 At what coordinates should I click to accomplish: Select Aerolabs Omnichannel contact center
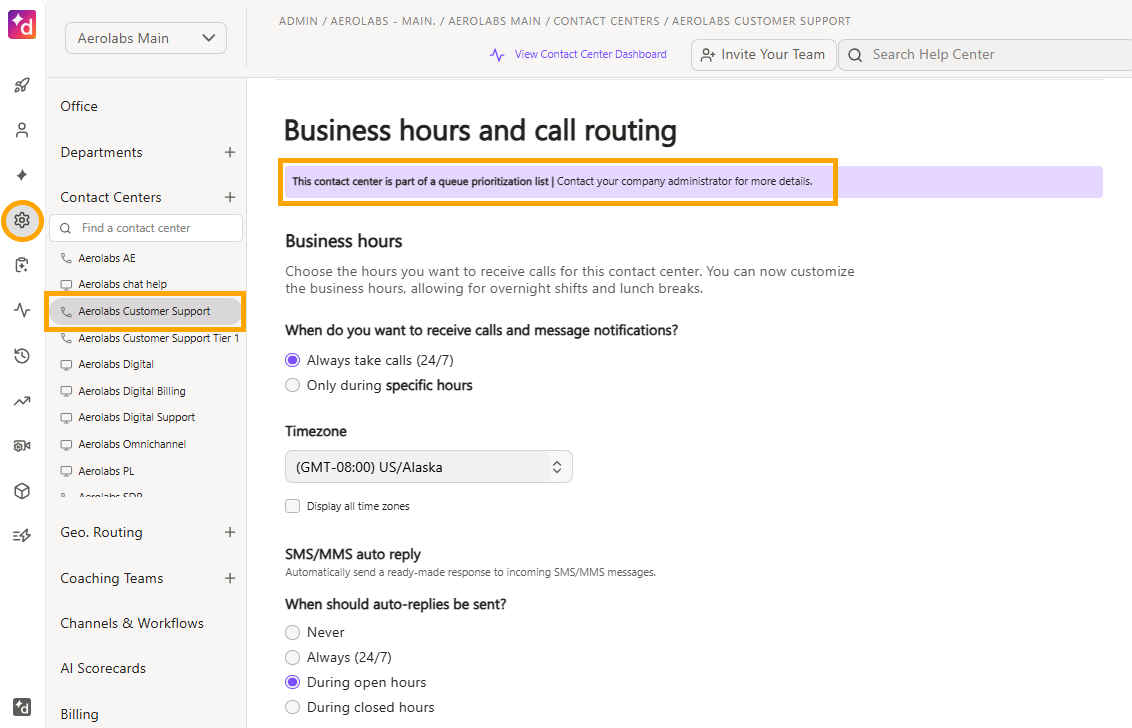point(131,444)
